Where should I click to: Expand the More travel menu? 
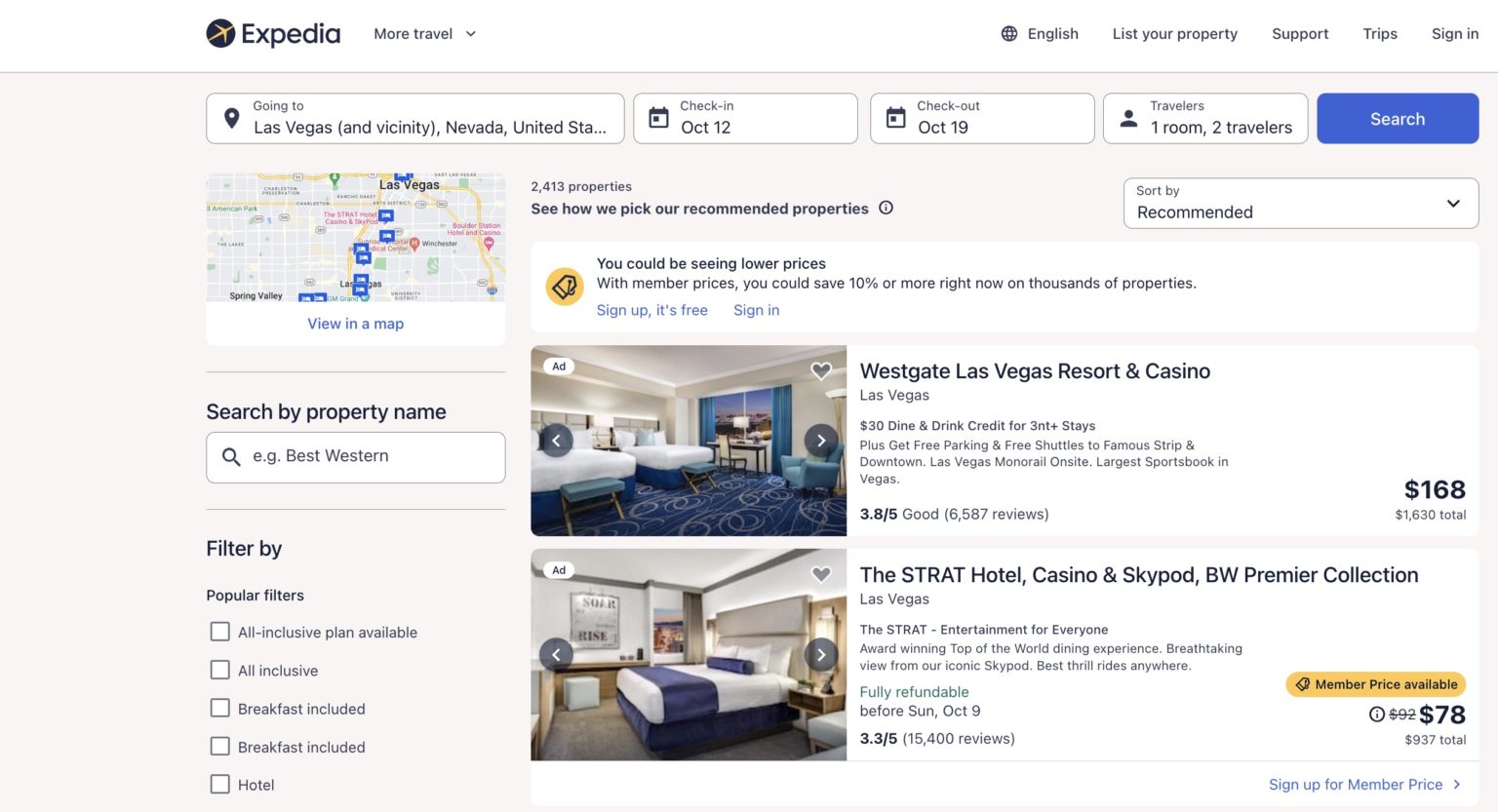[x=424, y=33]
